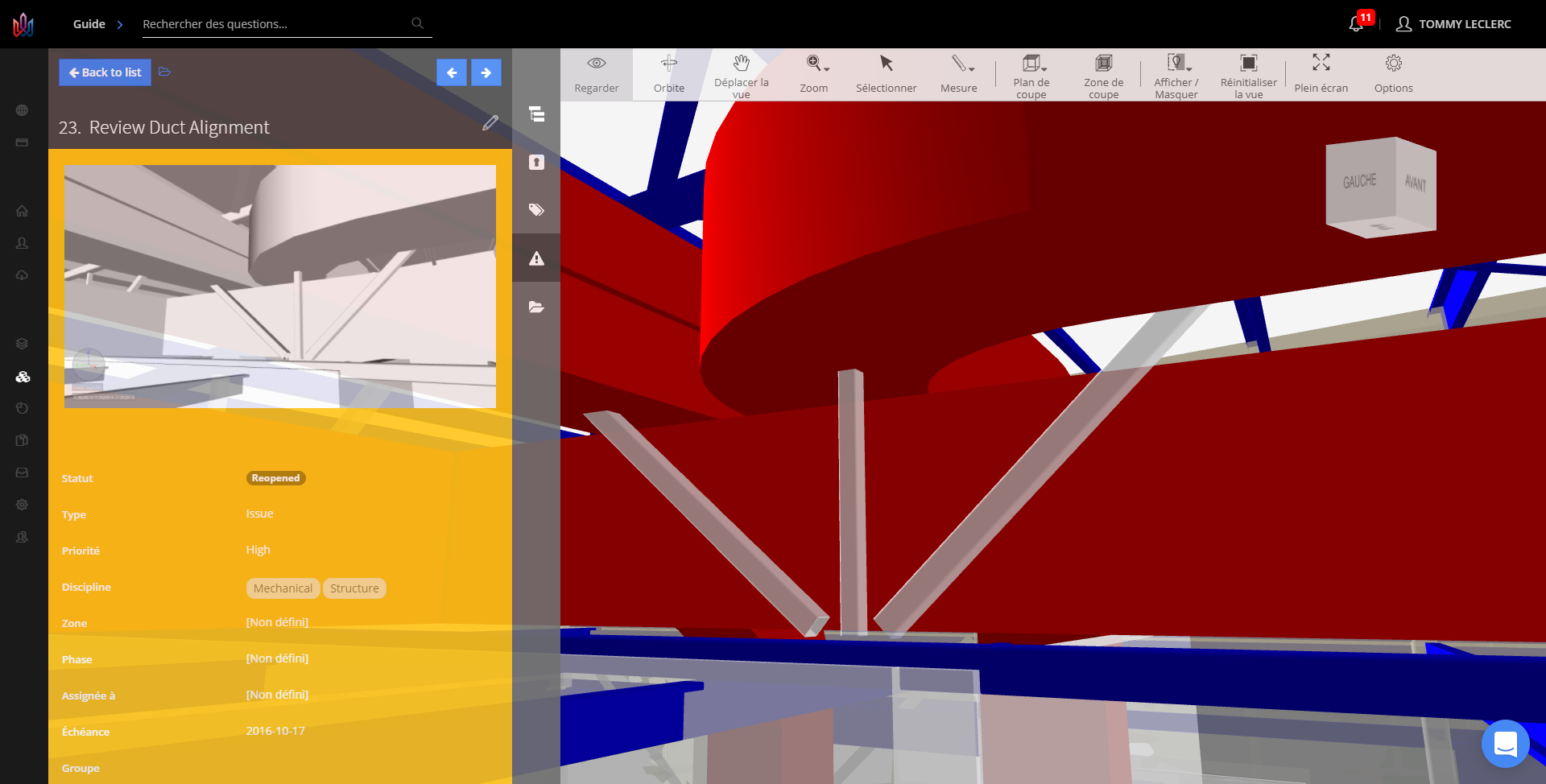Open the issue snapshot thumbnail

point(280,287)
